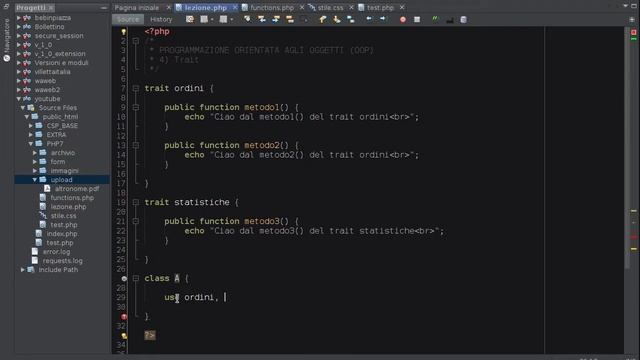640x360 pixels.
Task: Collapse the metodo1 function fold
Action: (136, 107)
